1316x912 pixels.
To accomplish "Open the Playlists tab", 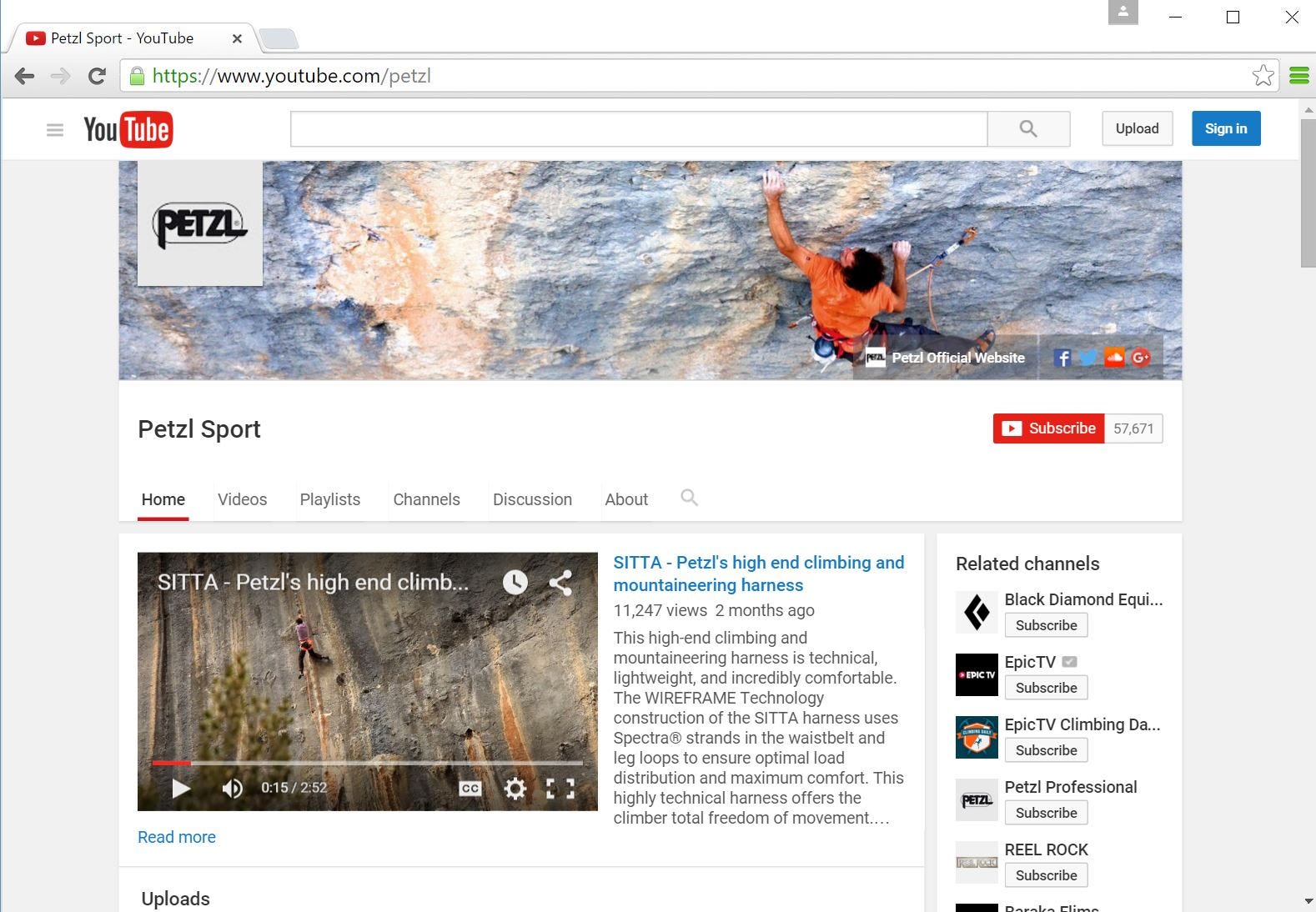I will (330, 499).
